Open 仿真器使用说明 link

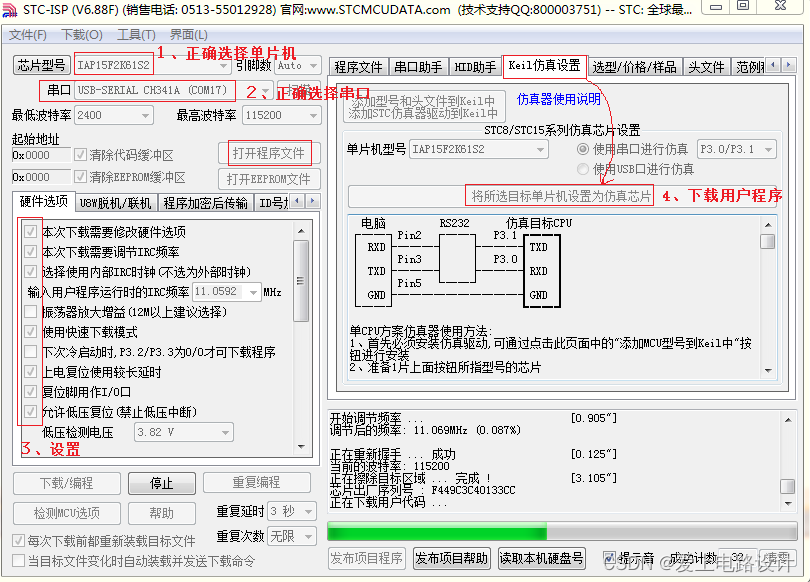click(559, 99)
